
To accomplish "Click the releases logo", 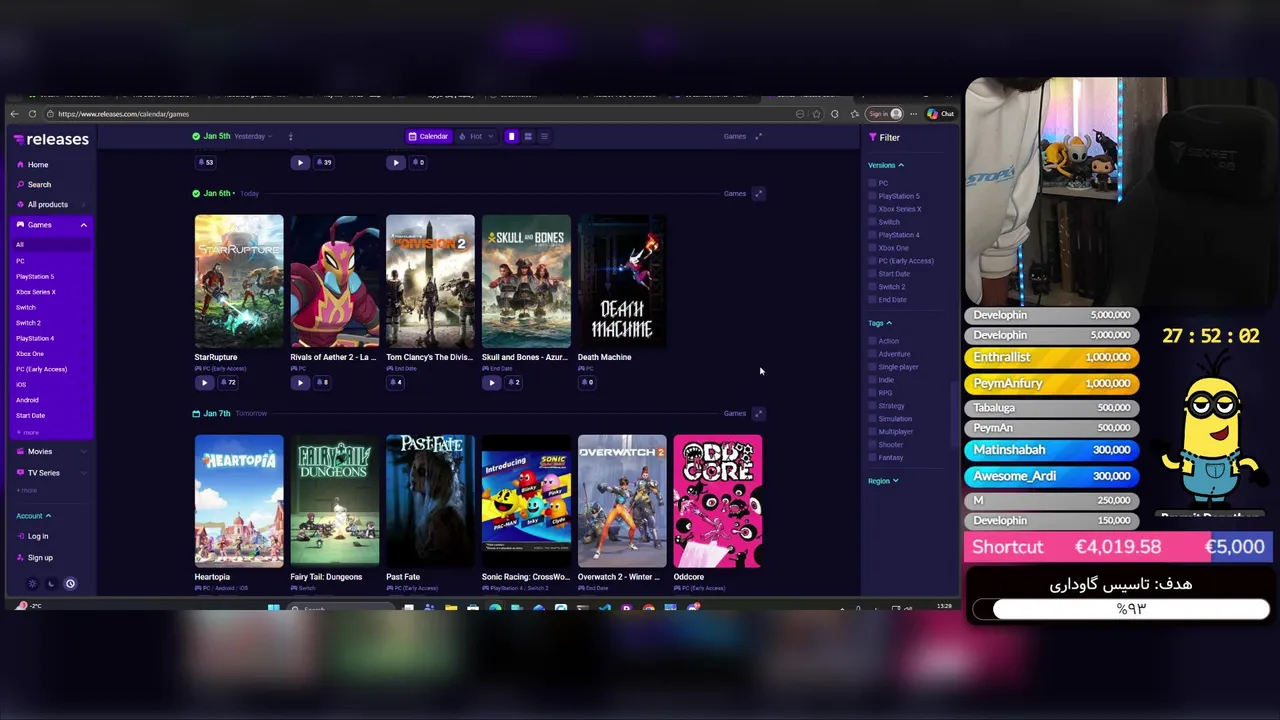I will (x=51, y=139).
